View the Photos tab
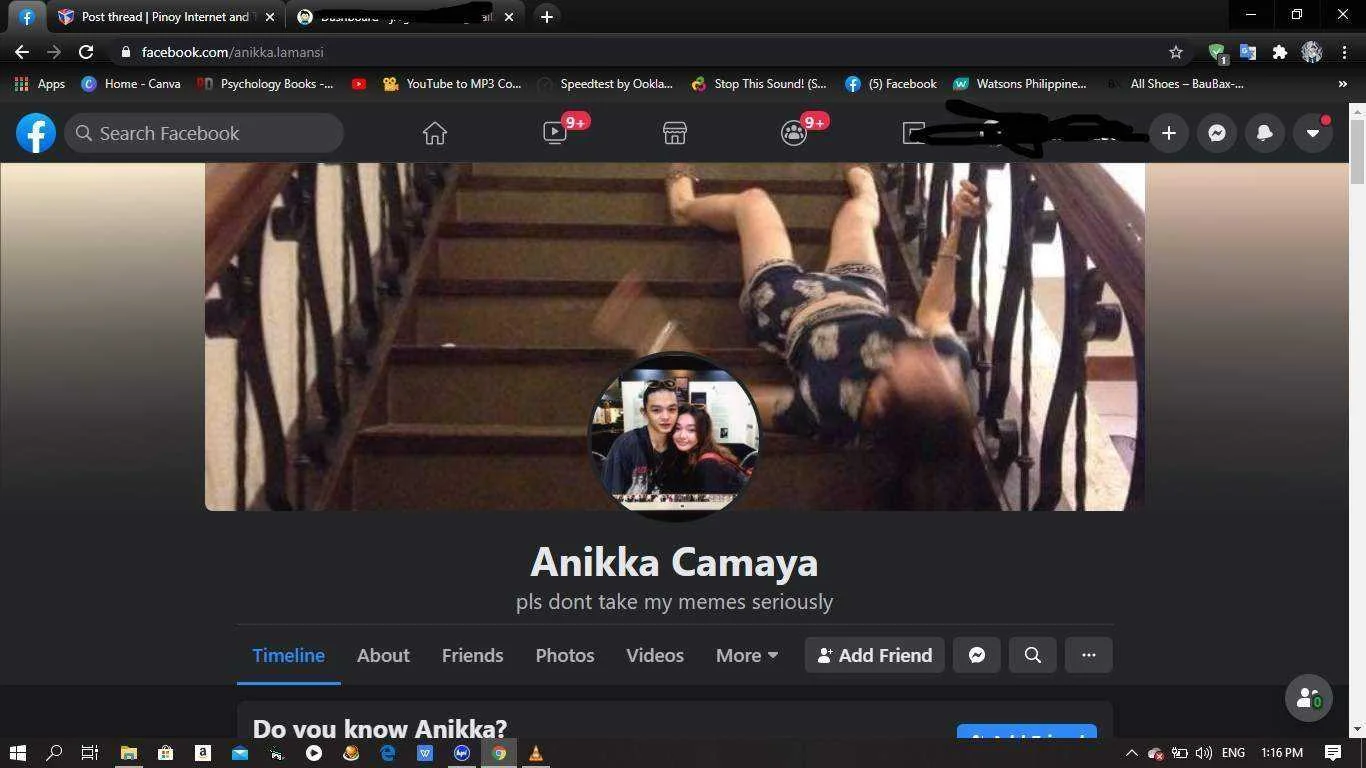 [565, 655]
